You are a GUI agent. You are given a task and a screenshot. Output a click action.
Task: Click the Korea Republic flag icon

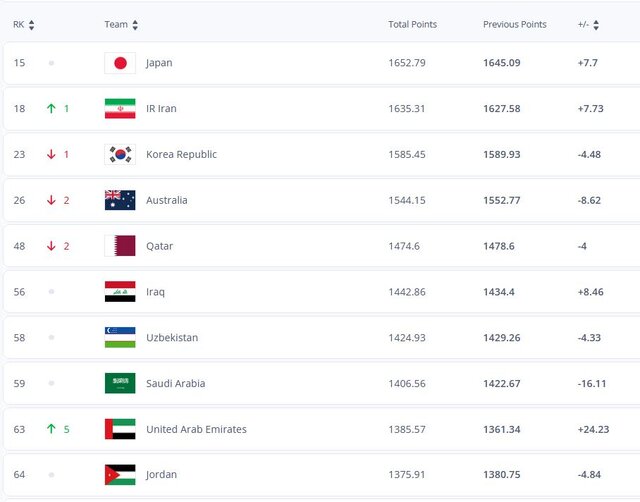120,154
